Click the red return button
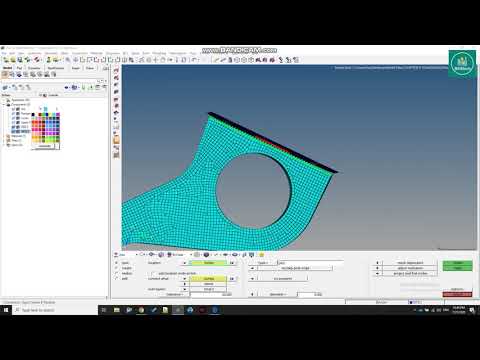This screenshot has width=480, height=360. 457,294
